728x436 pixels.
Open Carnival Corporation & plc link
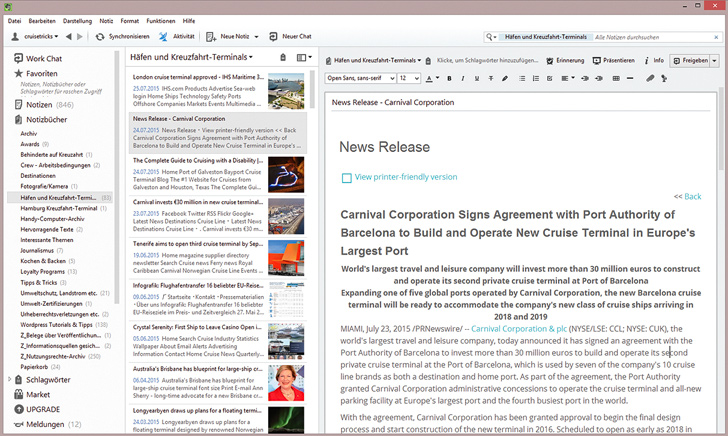(519, 329)
